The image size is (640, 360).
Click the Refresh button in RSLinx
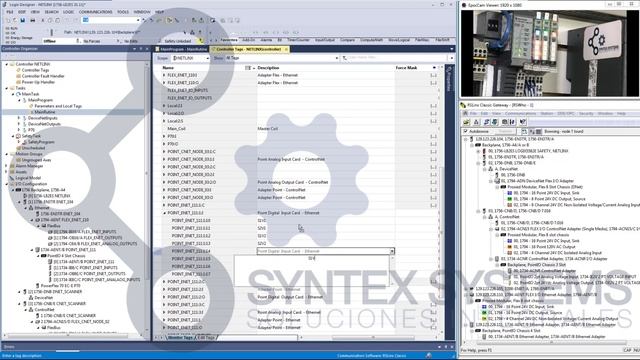click(505, 131)
